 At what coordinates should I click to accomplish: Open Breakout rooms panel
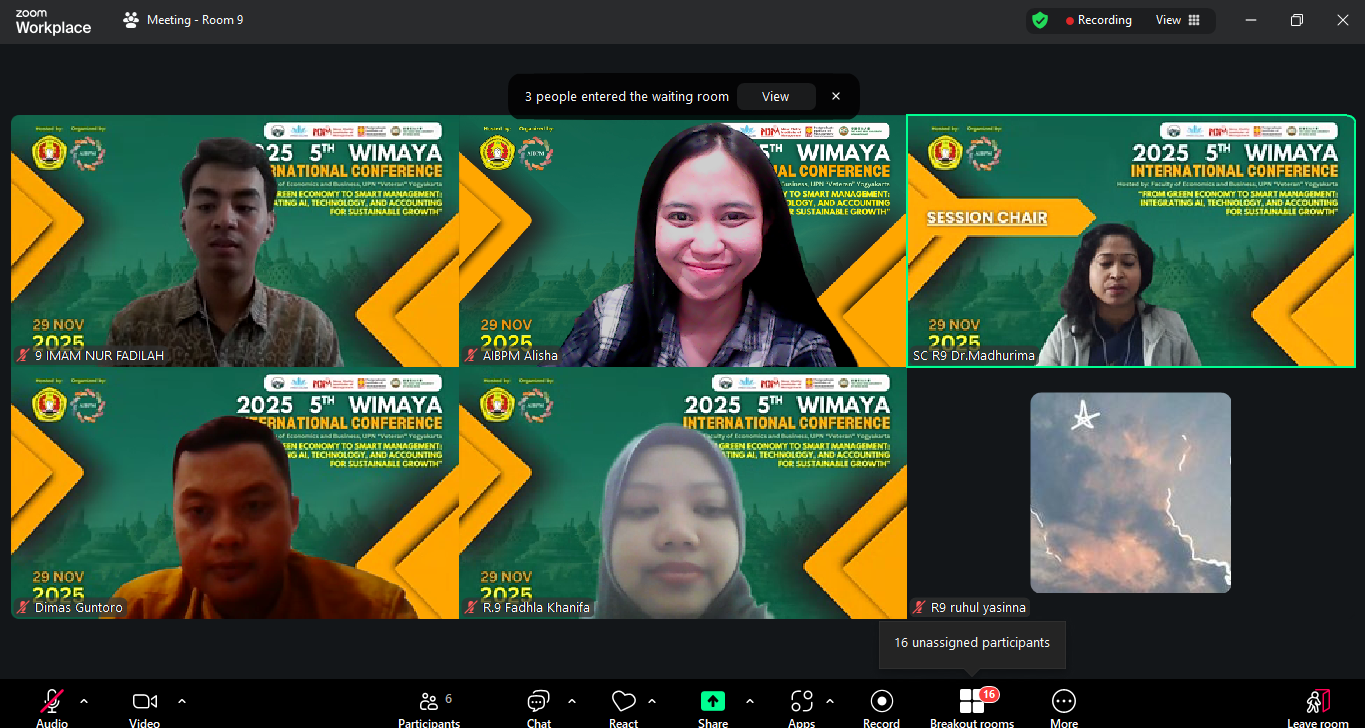pos(971,702)
